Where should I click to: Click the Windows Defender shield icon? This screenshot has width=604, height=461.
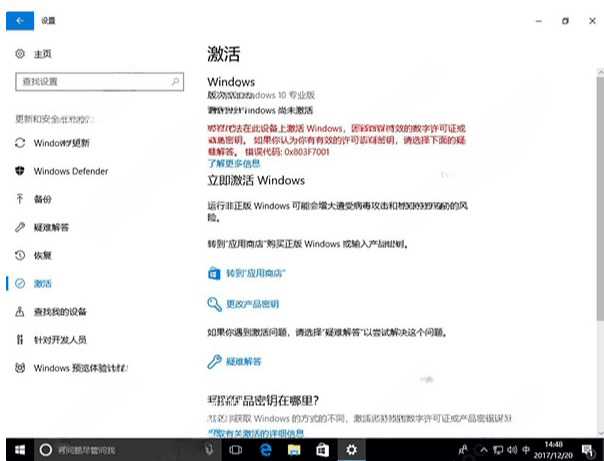coord(20,171)
